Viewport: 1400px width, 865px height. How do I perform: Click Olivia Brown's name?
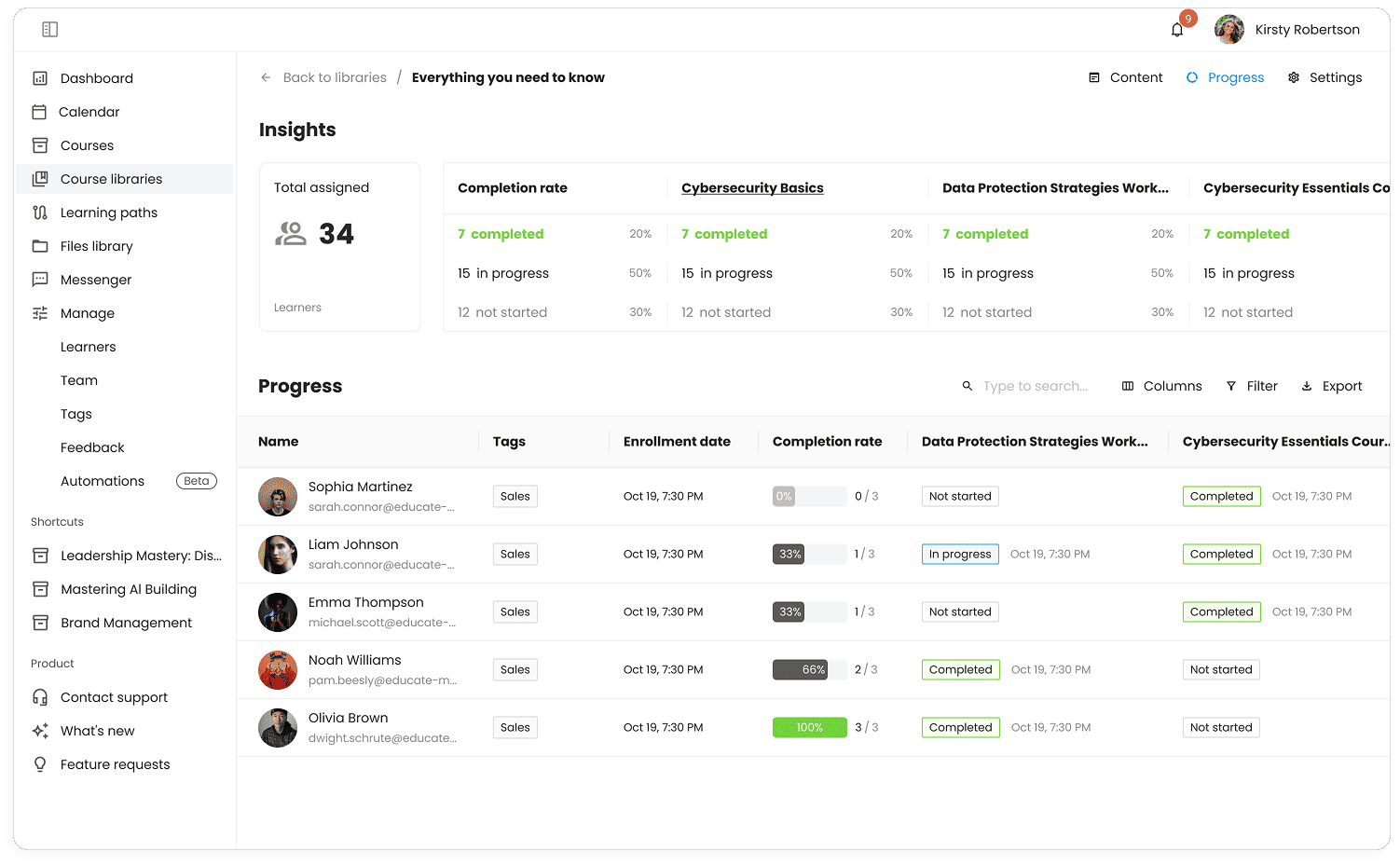(349, 718)
